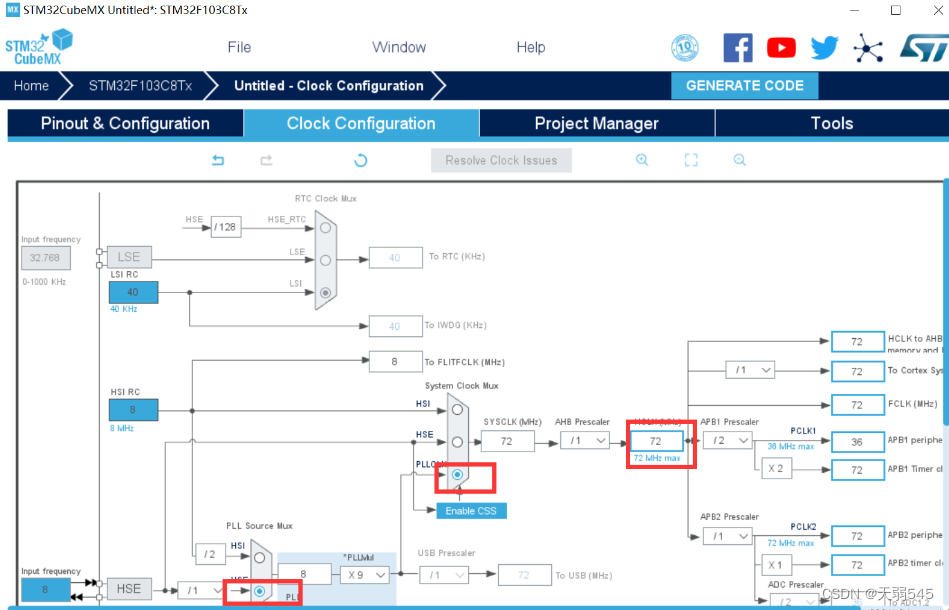The width and height of the screenshot is (949, 610).
Task: Select HSE_RTC input on RTC Clock Mux
Action: pos(326,228)
